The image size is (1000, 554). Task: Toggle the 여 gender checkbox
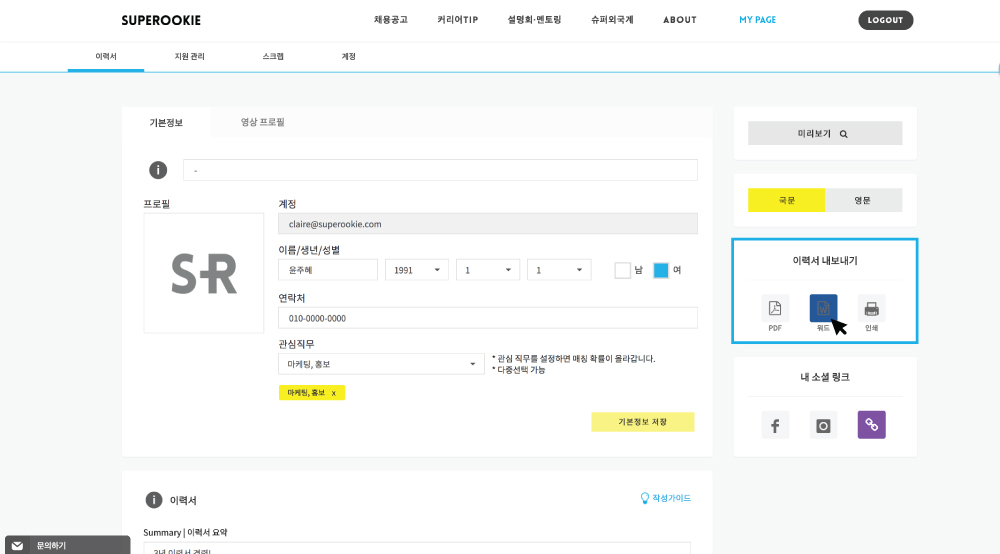[661, 270]
